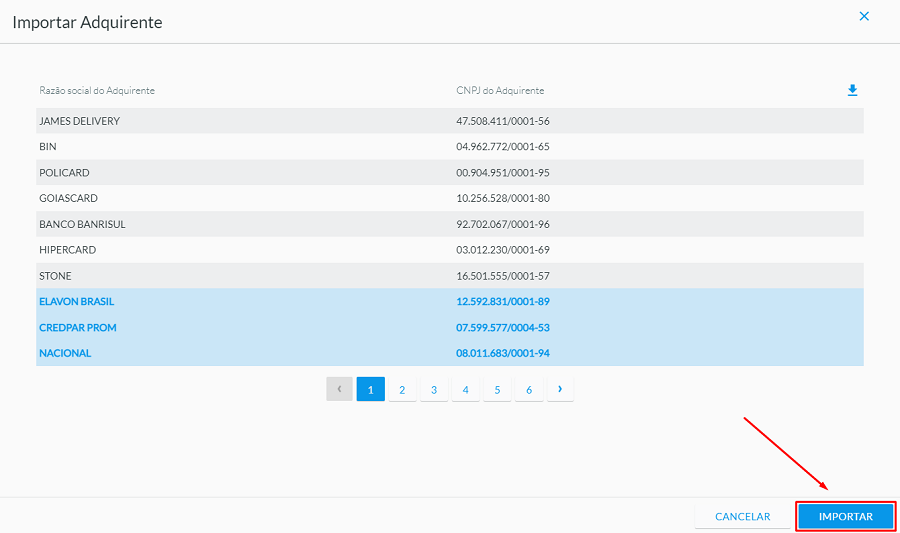Go to previous page arrow in pagination
900x533 pixels.
(339, 389)
